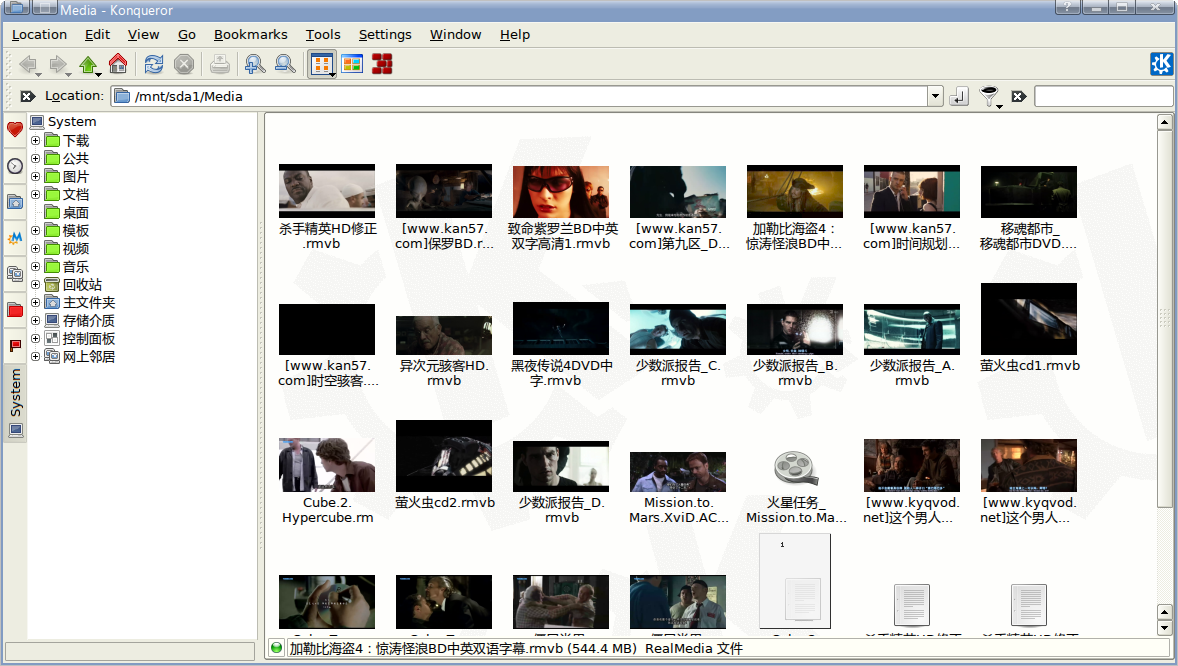Screen dimensions: 1178x666
Task: Expand the 视频 folder node
Action: click(35, 249)
